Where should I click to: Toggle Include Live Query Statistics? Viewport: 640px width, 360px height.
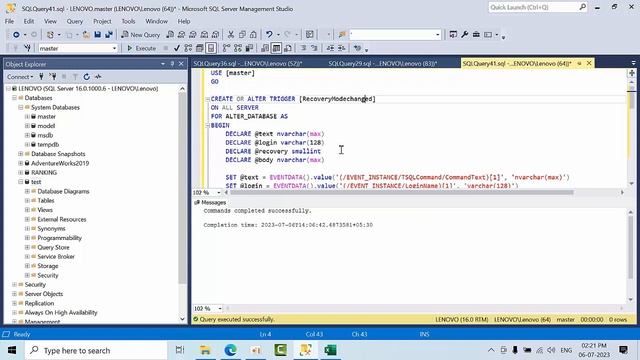point(238,48)
